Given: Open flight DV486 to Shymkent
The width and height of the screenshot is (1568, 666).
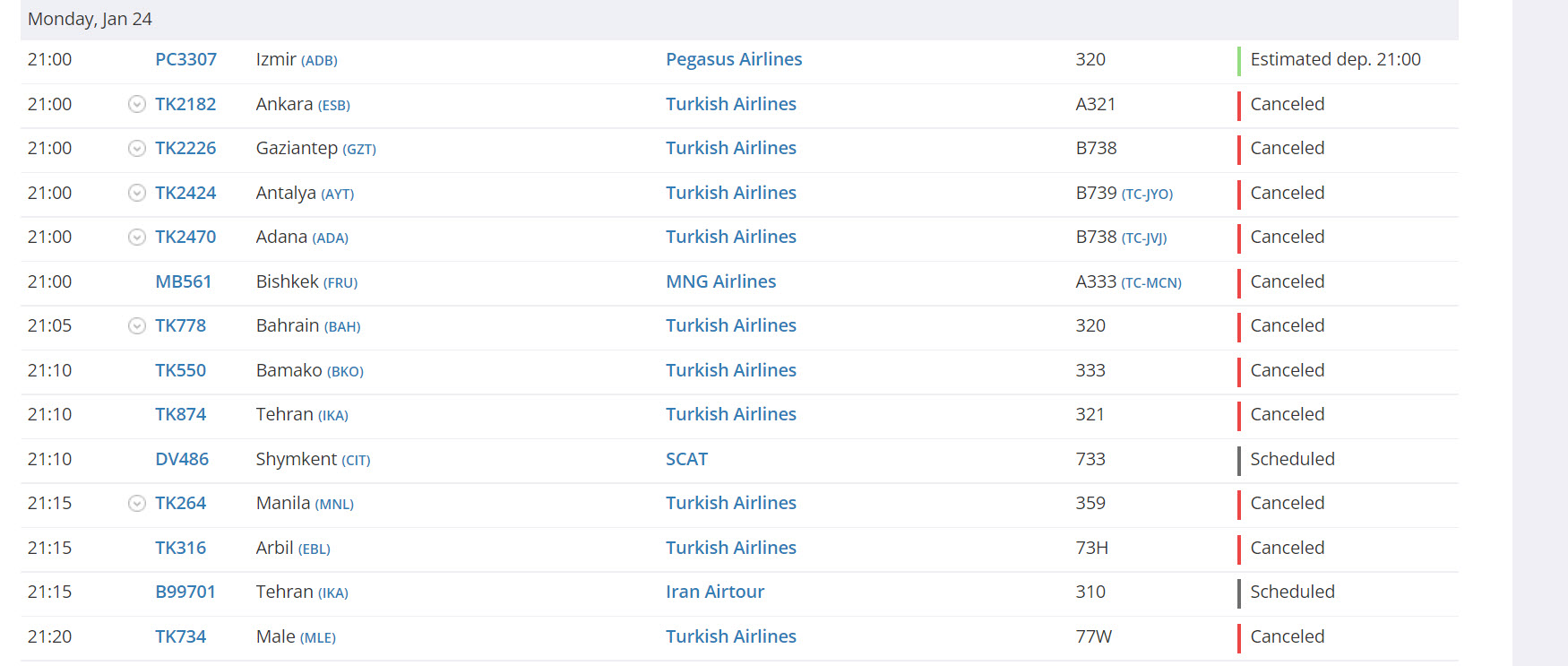Looking at the screenshot, I should pyautogui.click(x=182, y=459).
